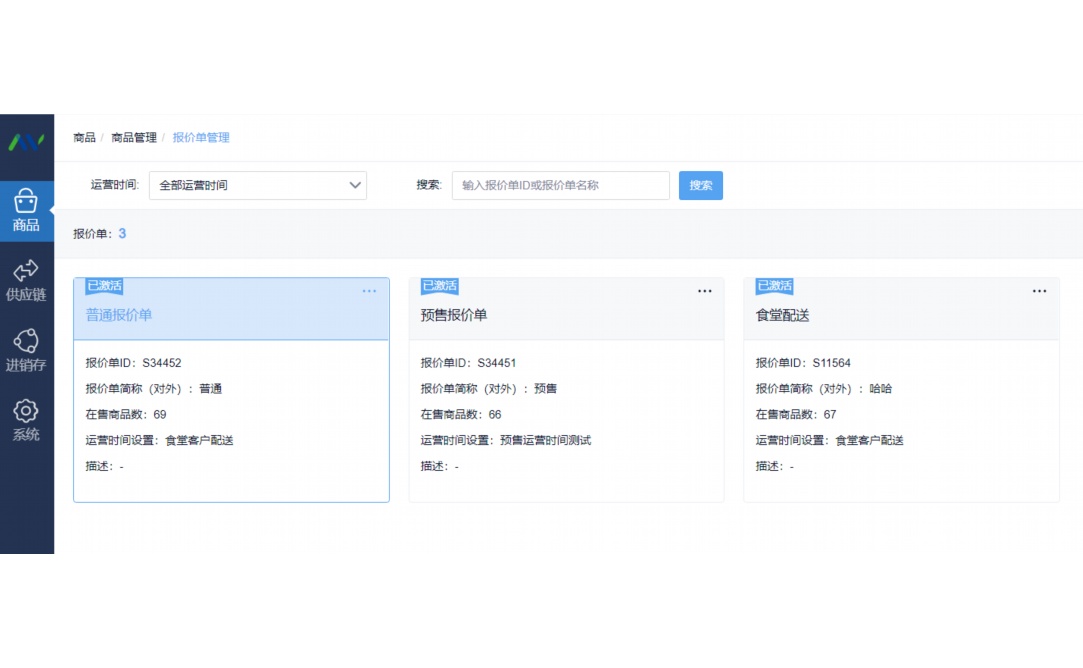This screenshot has width=1083, height=668.
Task: Click the 报价单管理 breadcrumb link
Action: (199, 137)
